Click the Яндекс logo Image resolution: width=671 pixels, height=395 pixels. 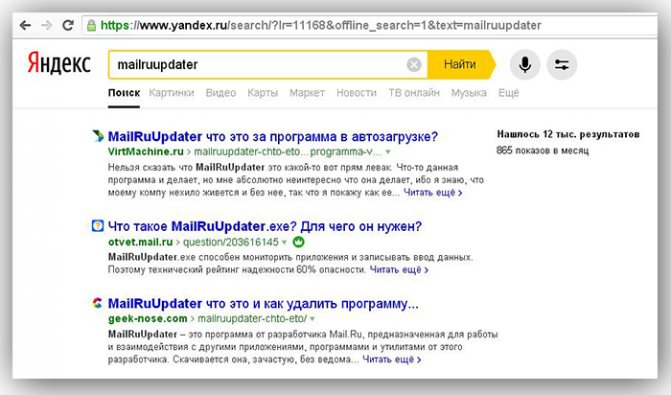pyautogui.click(x=59, y=64)
